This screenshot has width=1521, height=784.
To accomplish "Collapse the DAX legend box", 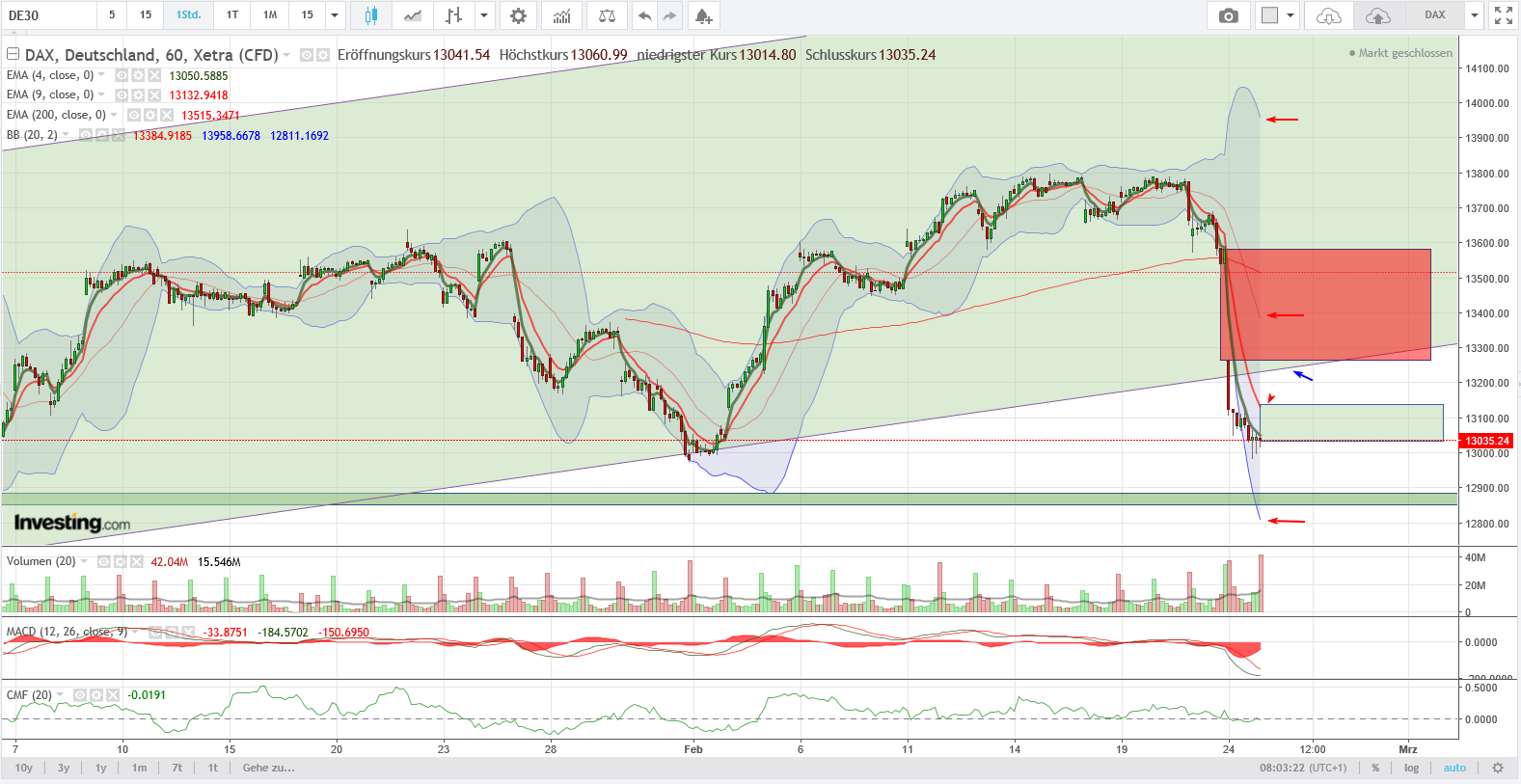I will pos(14,54).
